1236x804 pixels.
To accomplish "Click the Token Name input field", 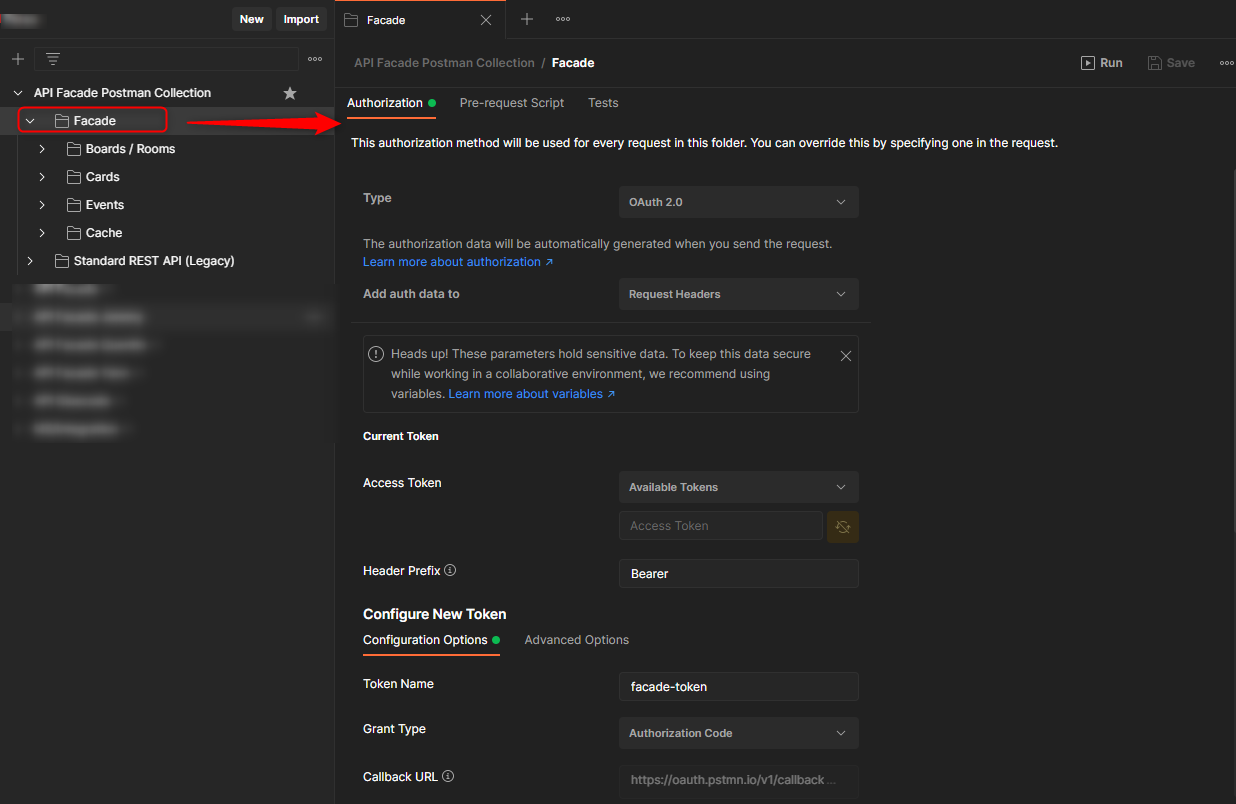I will [x=738, y=687].
